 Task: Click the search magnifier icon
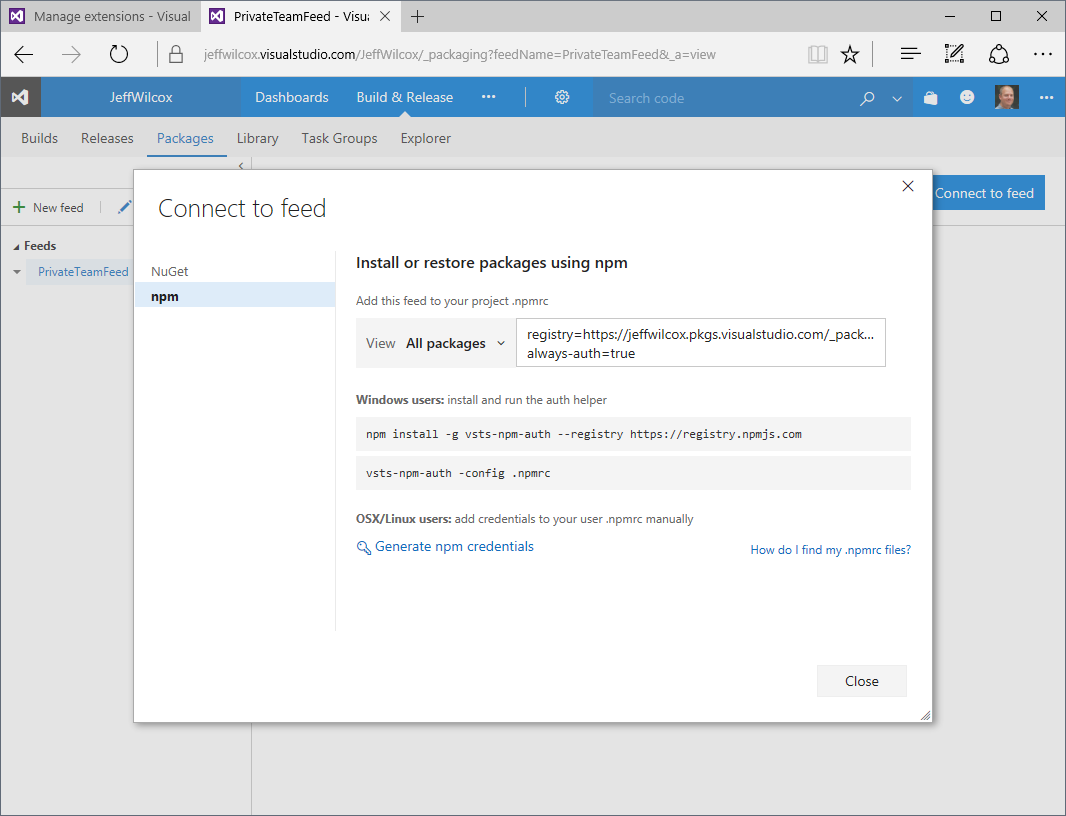(867, 98)
